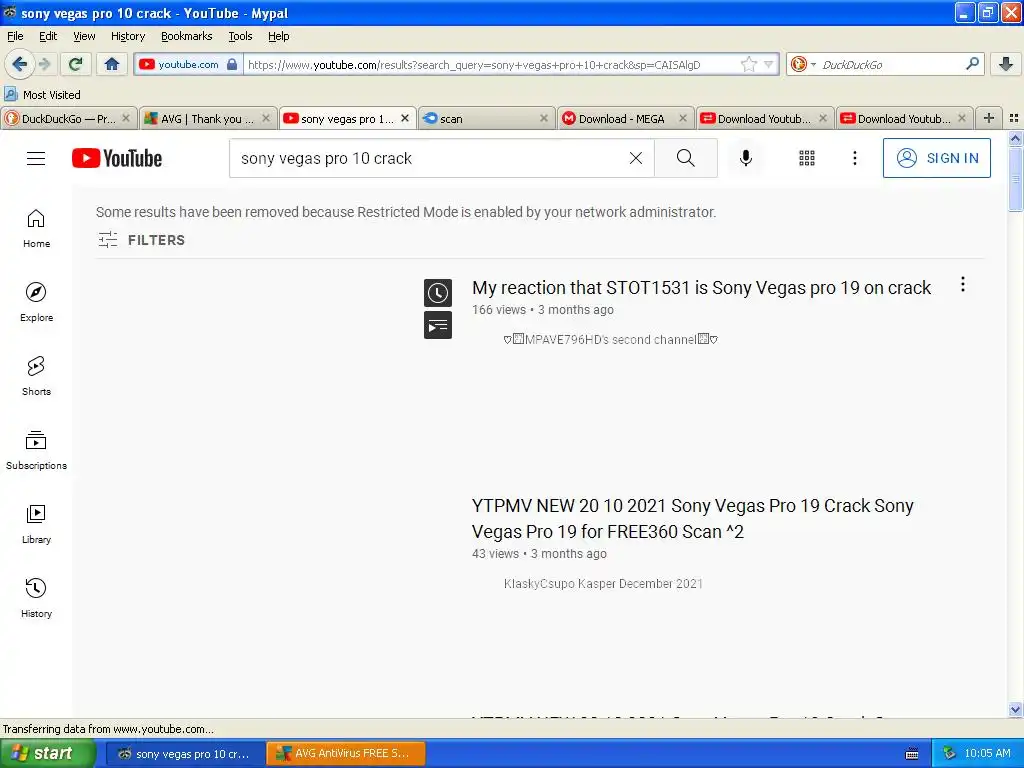Add first video to queue

pyautogui.click(x=438, y=325)
